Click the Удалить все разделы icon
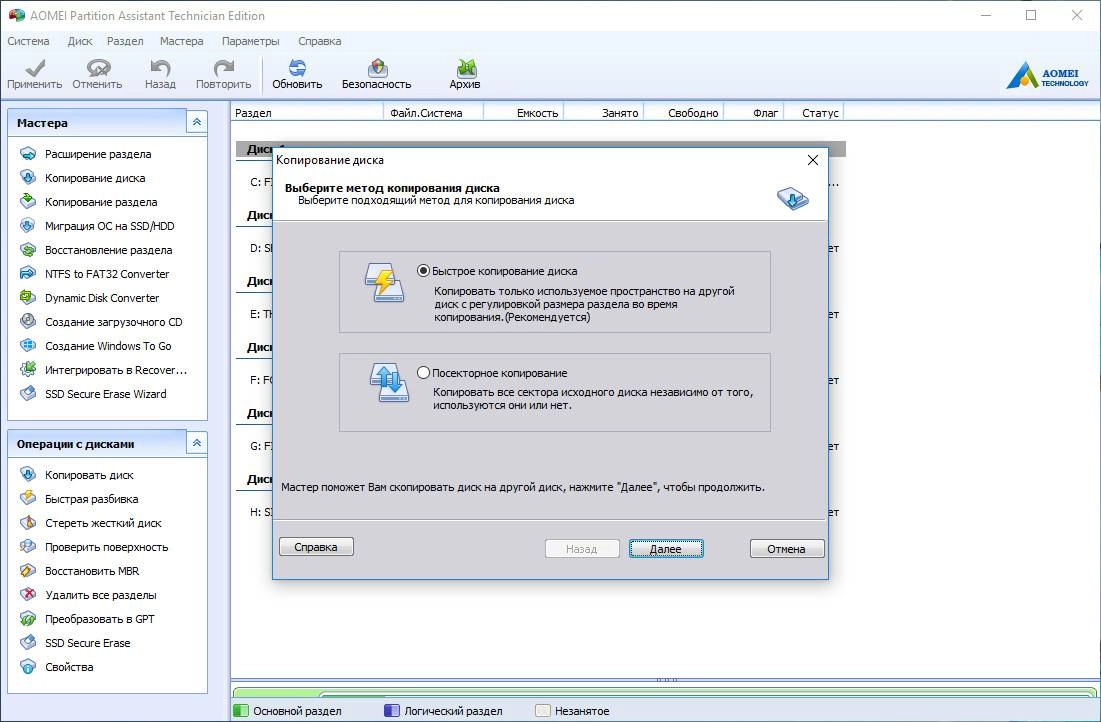This screenshot has height=722, width=1101. click(28, 595)
